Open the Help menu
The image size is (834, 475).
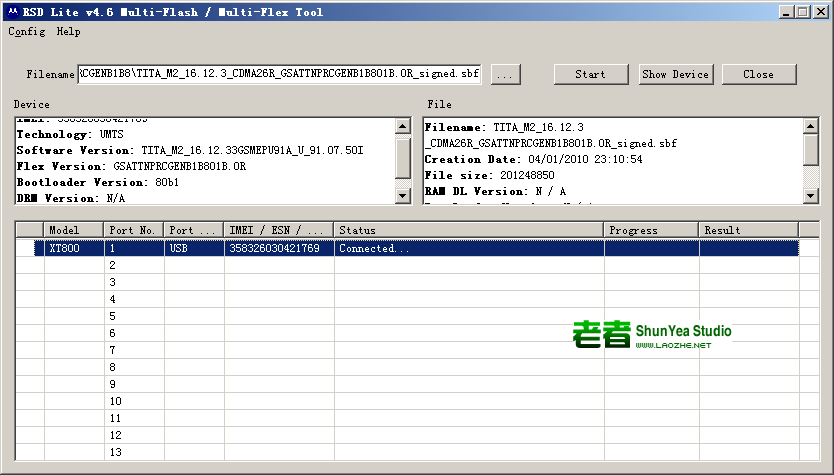[x=68, y=32]
